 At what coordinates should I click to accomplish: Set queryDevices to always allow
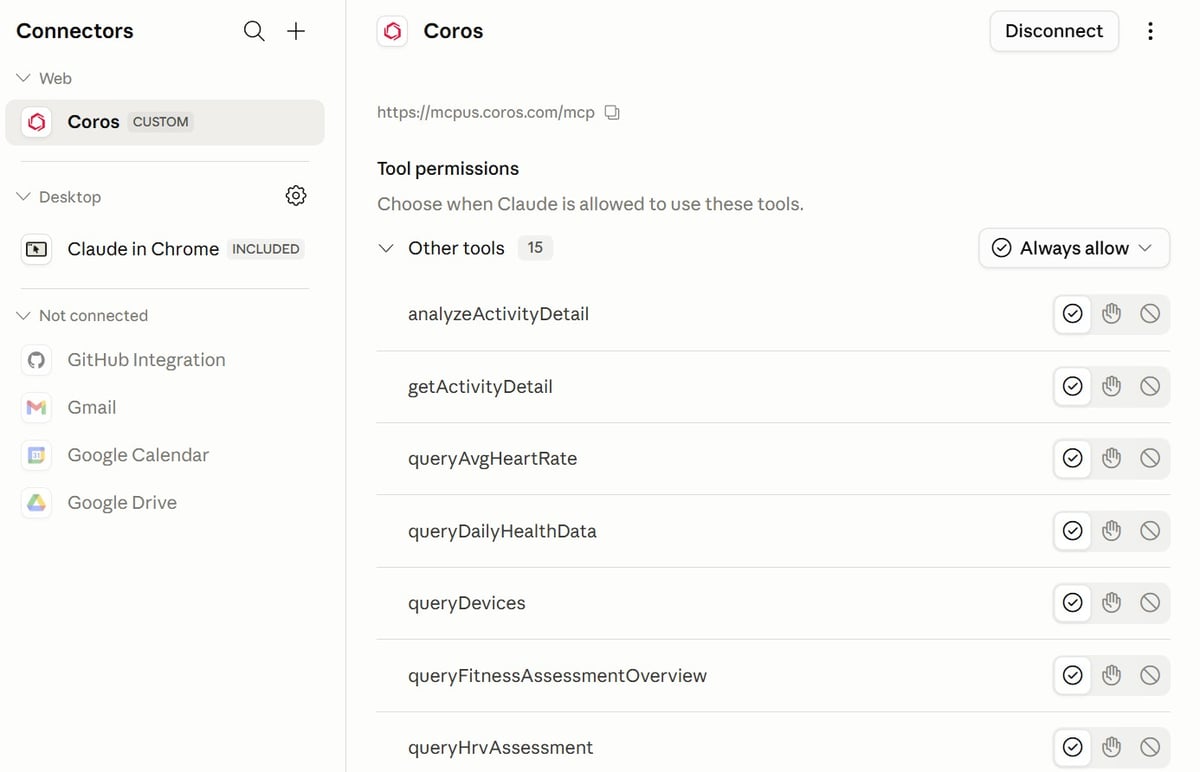[1072, 603]
